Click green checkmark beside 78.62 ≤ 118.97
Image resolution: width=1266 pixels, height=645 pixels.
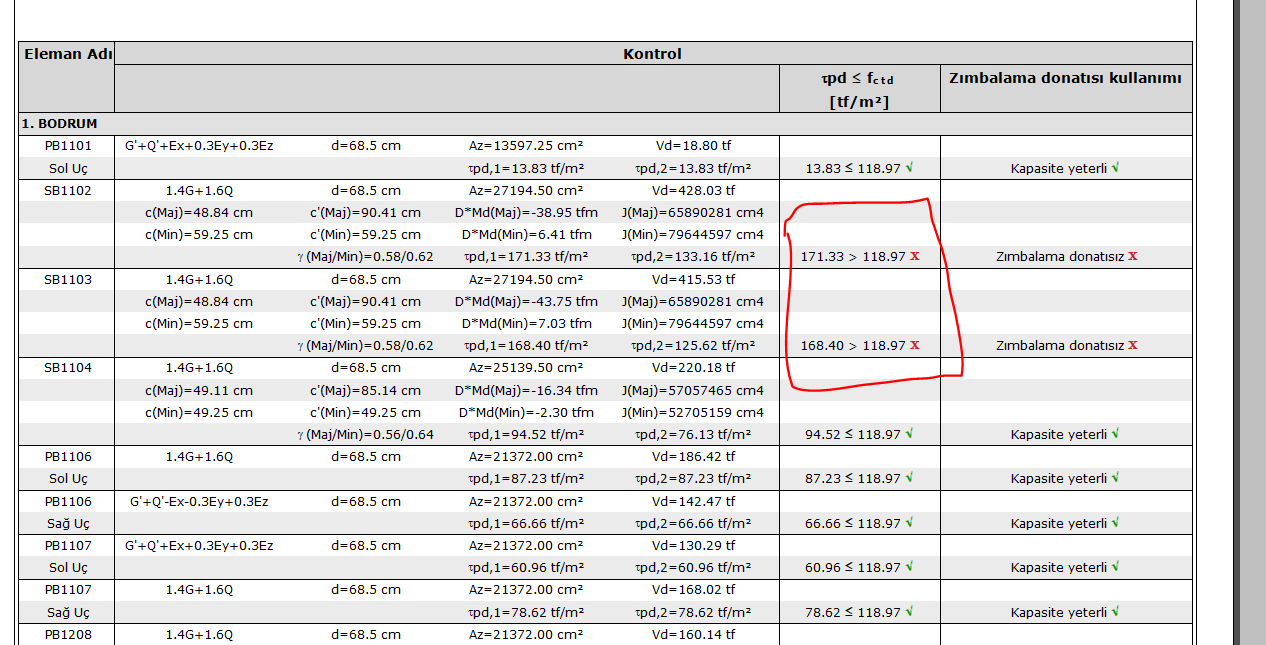909,612
